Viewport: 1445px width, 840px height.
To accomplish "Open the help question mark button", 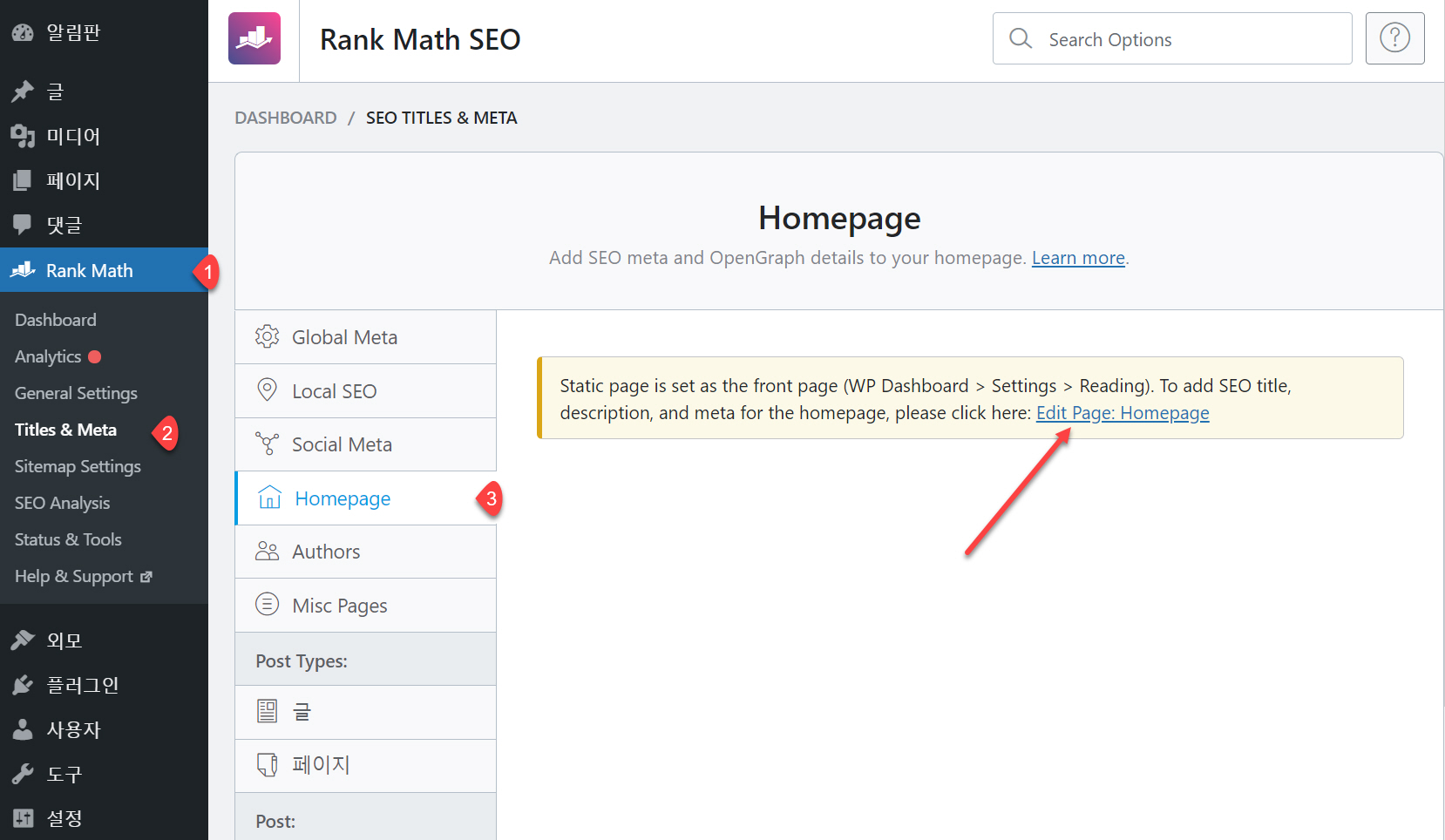I will coord(1394,38).
